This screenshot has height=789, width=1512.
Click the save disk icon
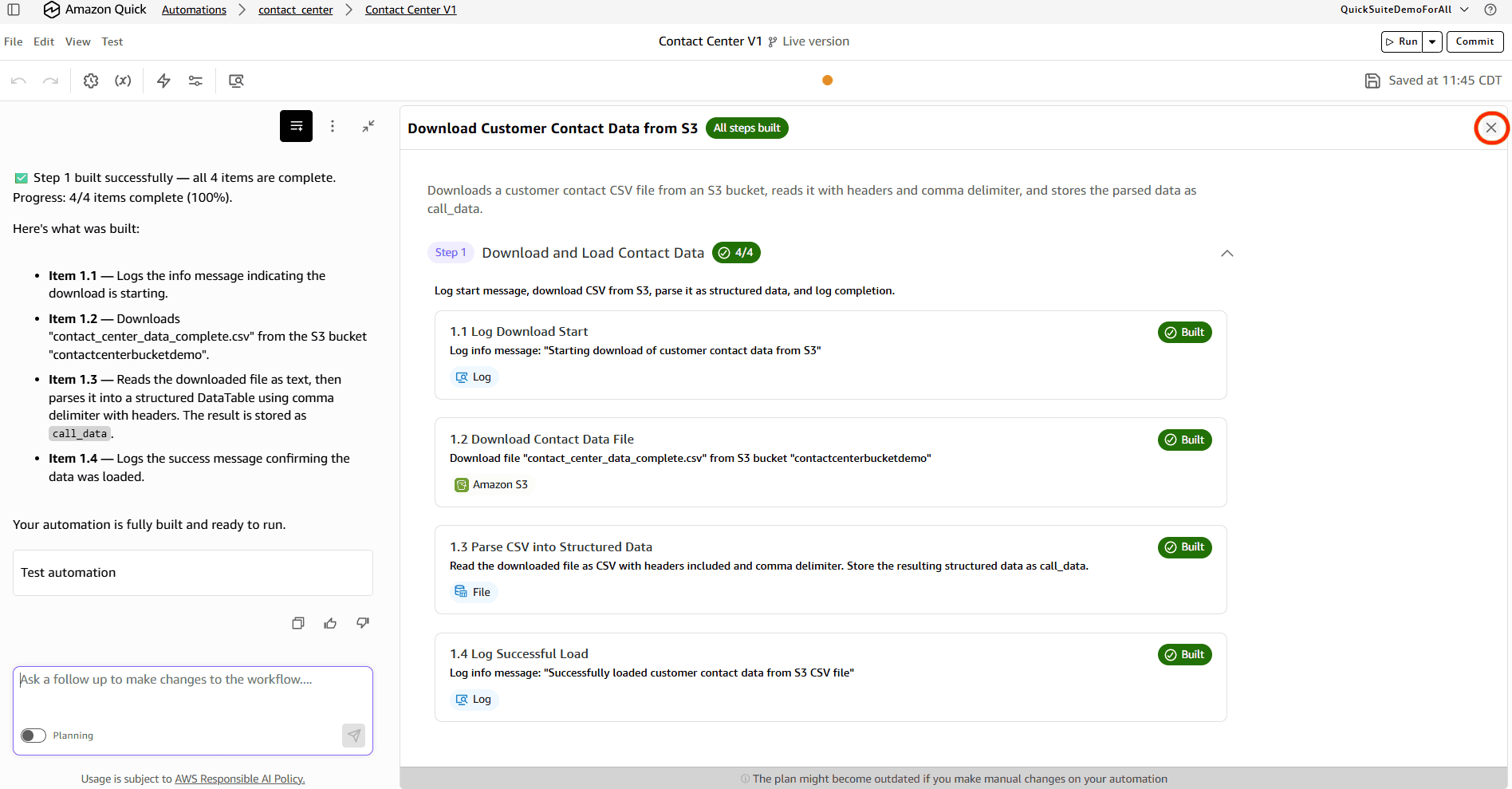click(1372, 81)
